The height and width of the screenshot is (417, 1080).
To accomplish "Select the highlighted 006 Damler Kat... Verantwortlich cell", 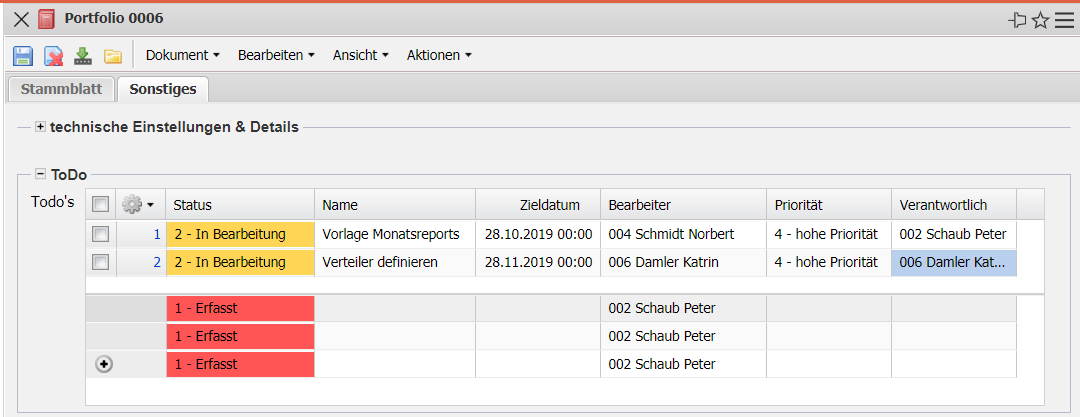I will [x=953, y=263].
